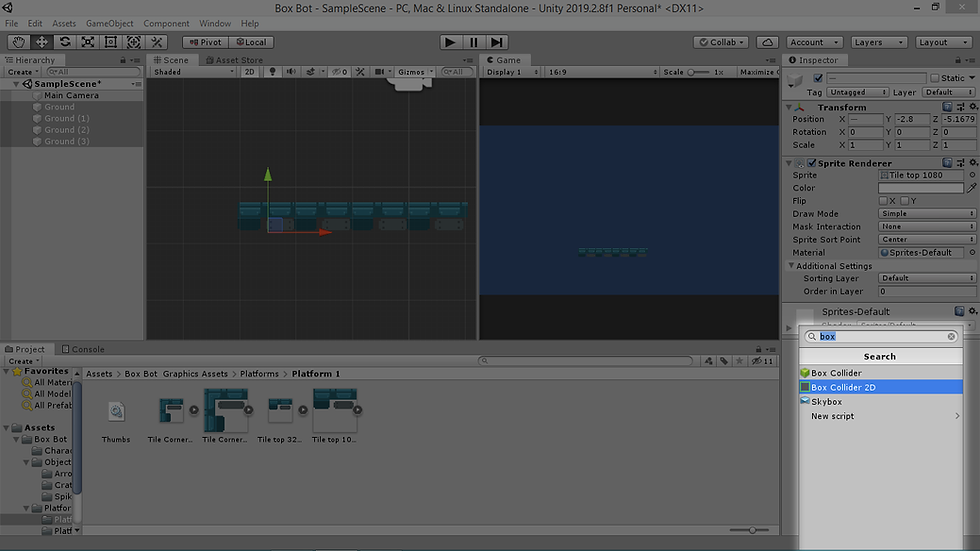Open the Draw Mode dropdown

tap(927, 214)
